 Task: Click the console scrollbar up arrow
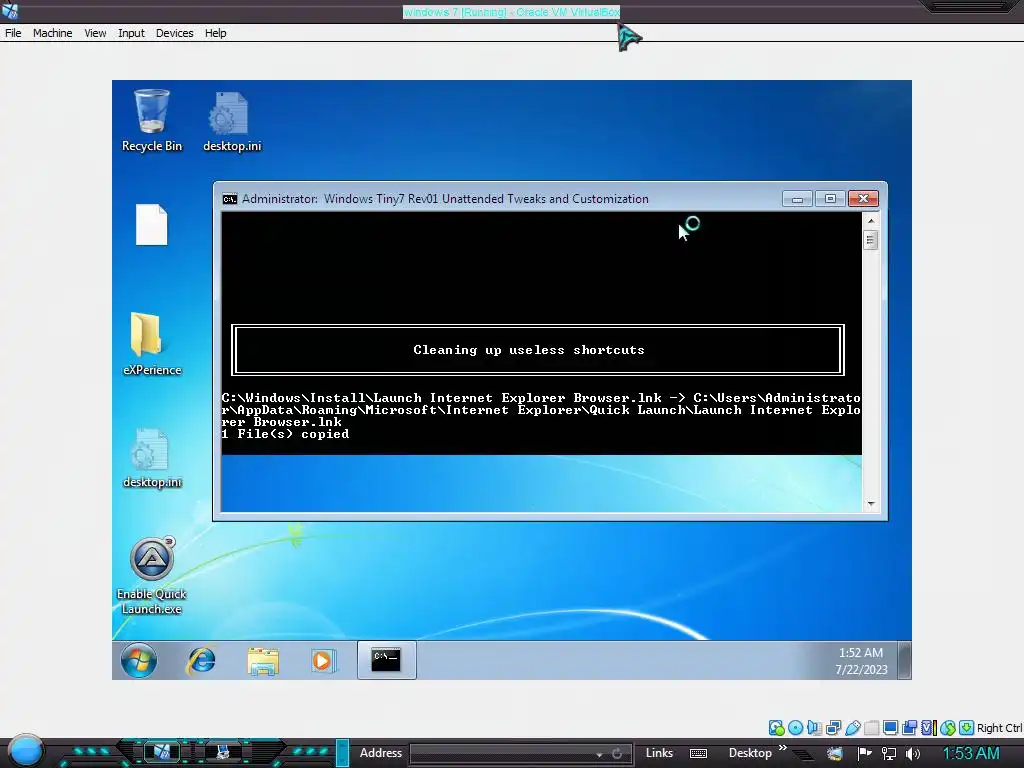[871, 221]
